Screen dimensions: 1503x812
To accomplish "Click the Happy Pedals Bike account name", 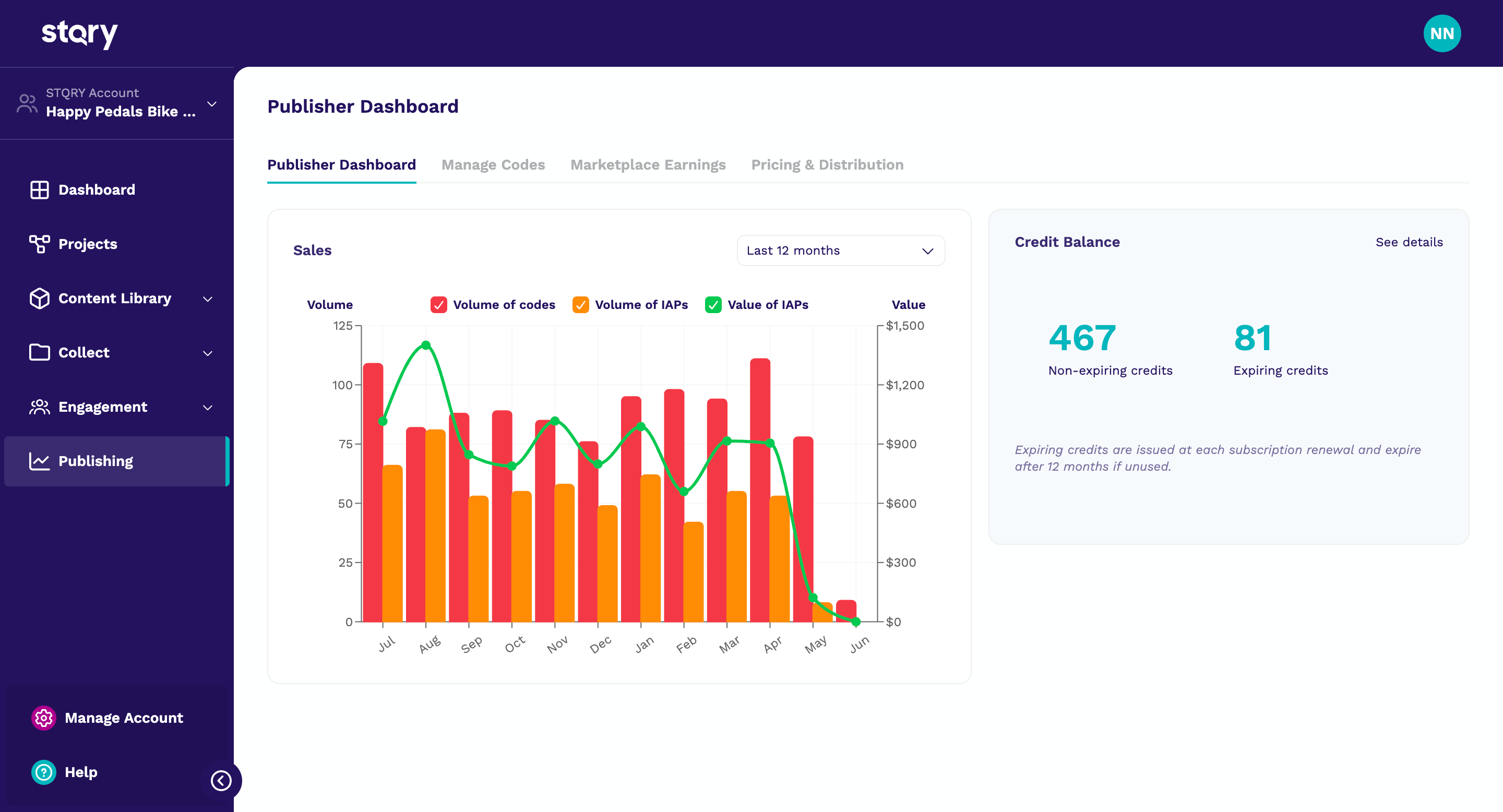I will point(120,112).
